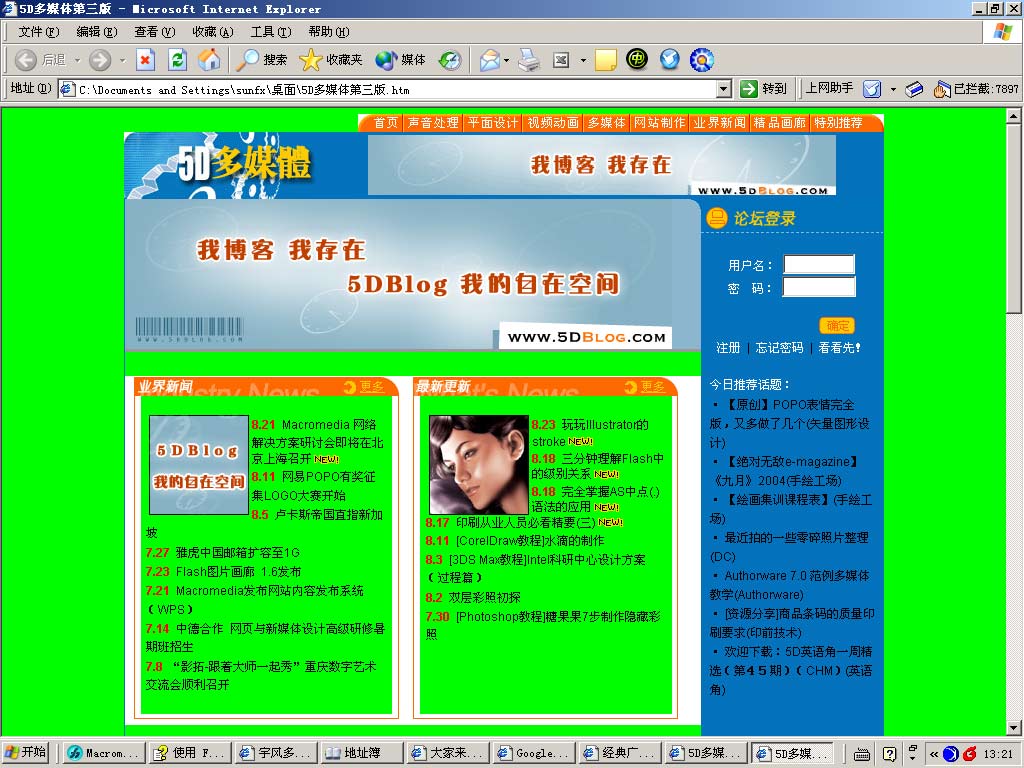Click the 转到 Go button
1024x768 pixels.
tap(763, 89)
